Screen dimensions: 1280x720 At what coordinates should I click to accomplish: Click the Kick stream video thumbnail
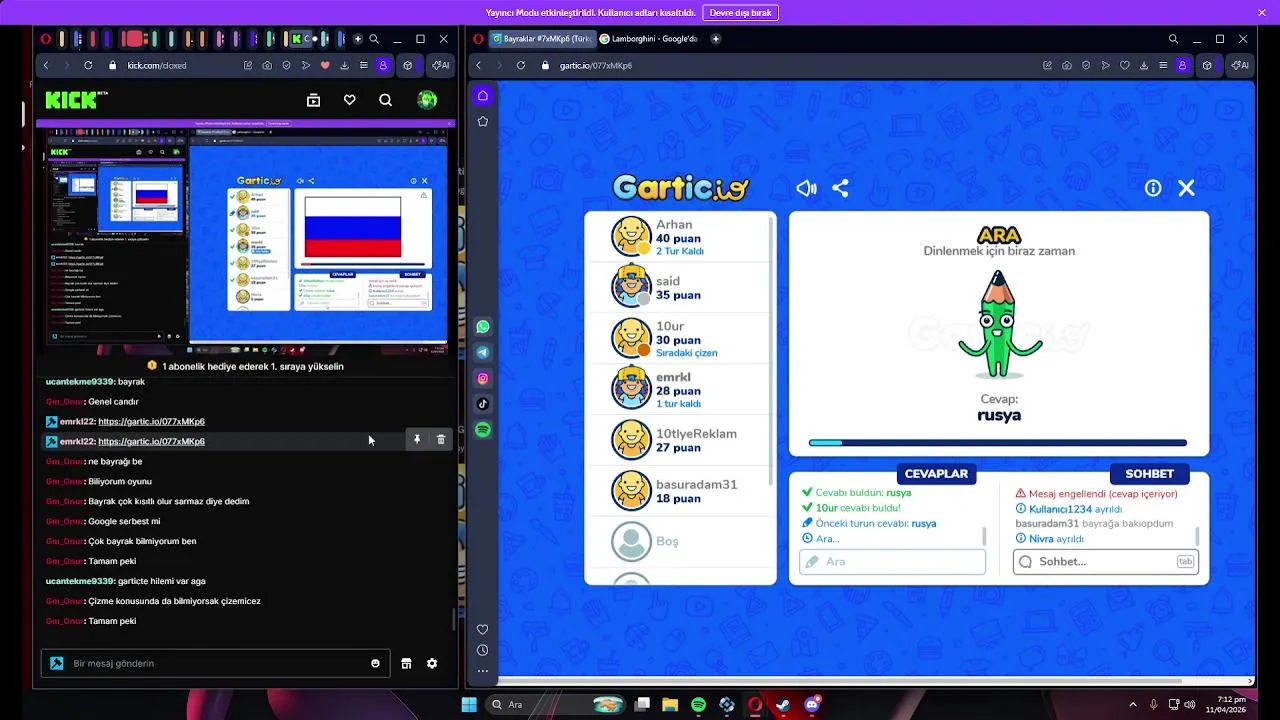pyautogui.click(x=245, y=239)
